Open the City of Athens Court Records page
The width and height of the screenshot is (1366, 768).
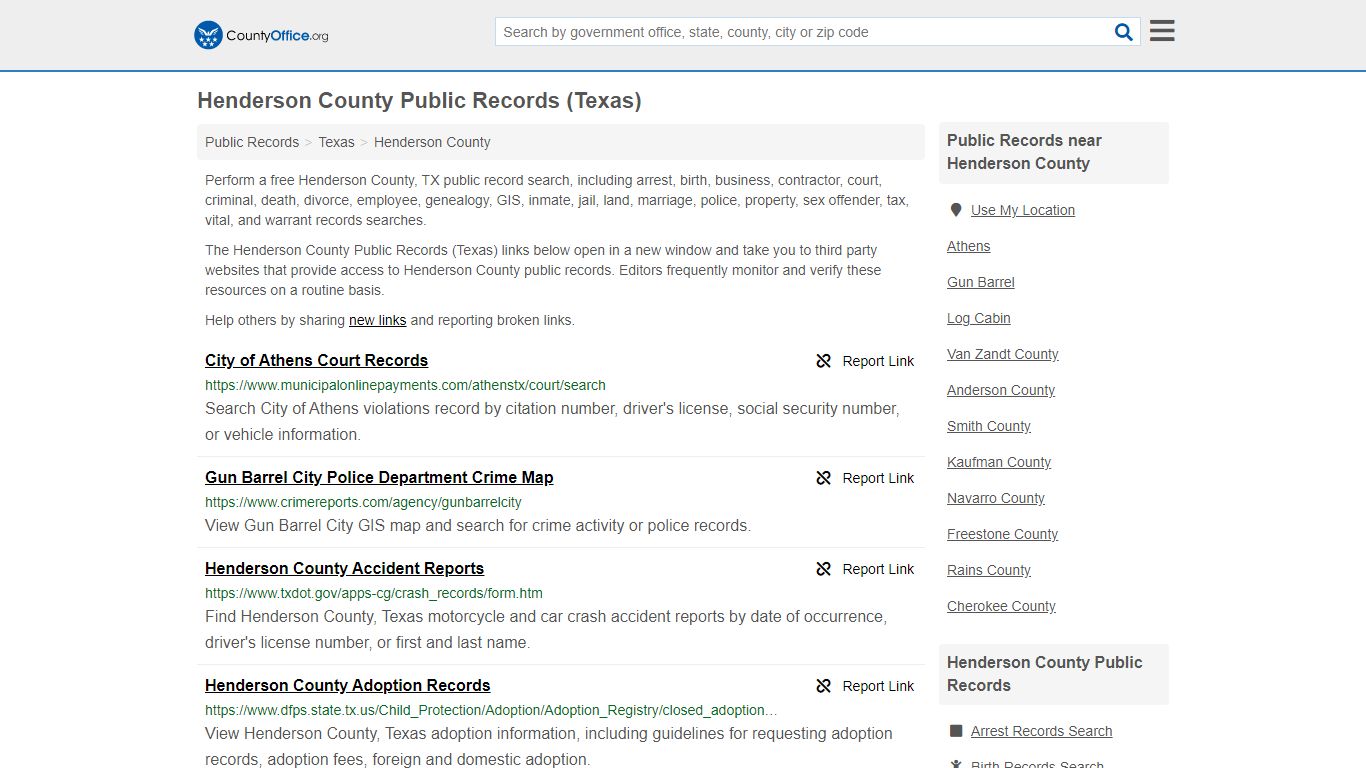(x=316, y=360)
